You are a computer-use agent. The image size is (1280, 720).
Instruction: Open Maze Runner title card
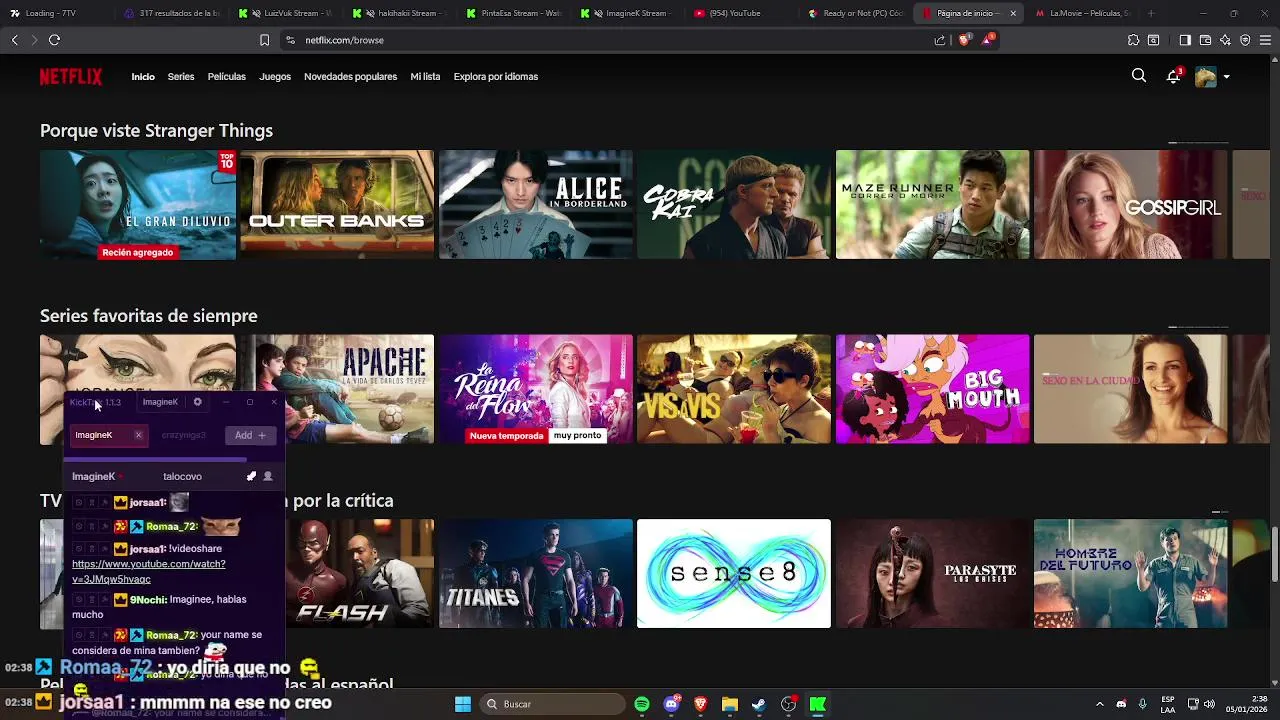point(933,205)
